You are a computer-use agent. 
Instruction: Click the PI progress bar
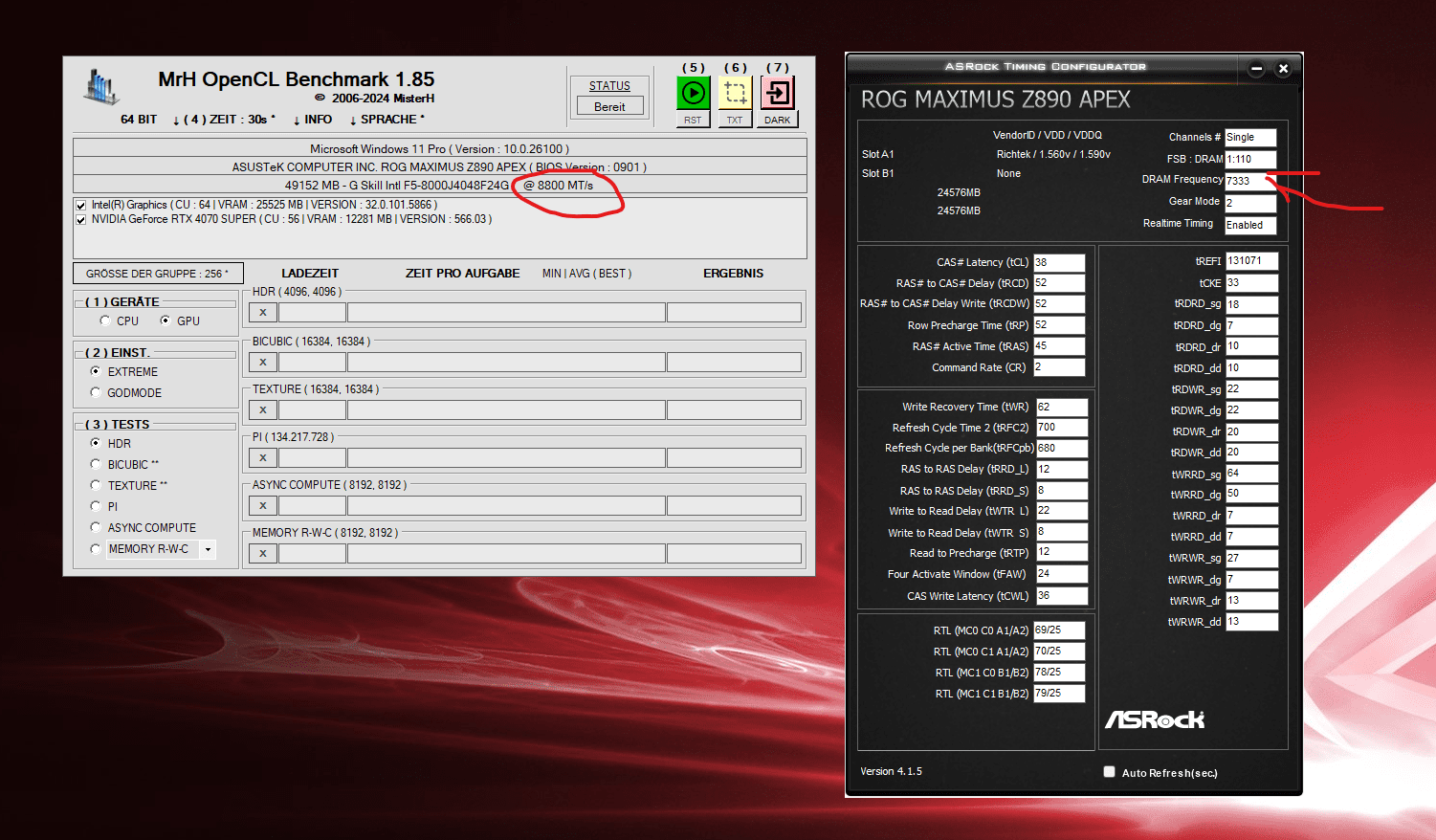506,457
